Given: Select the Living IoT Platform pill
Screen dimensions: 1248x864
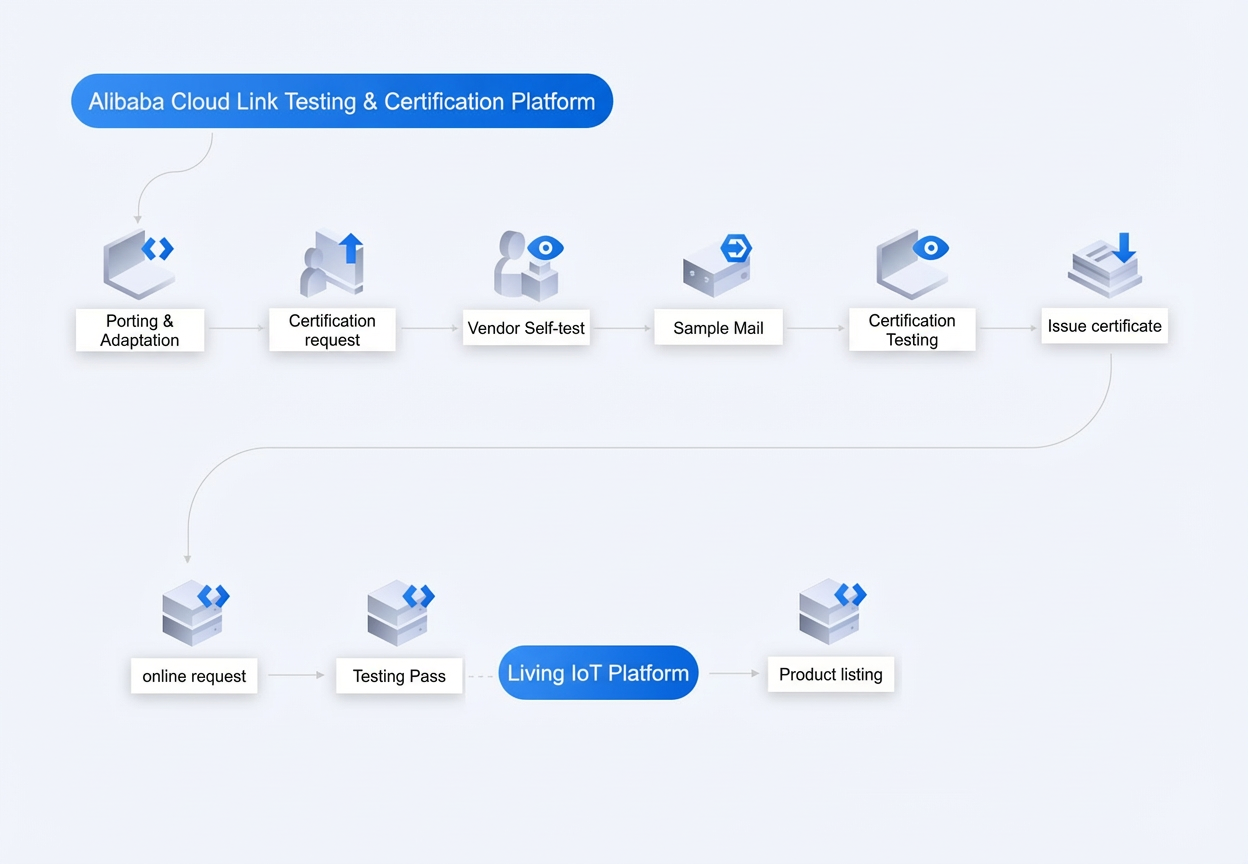Looking at the screenshot, I should click(598, 673).
